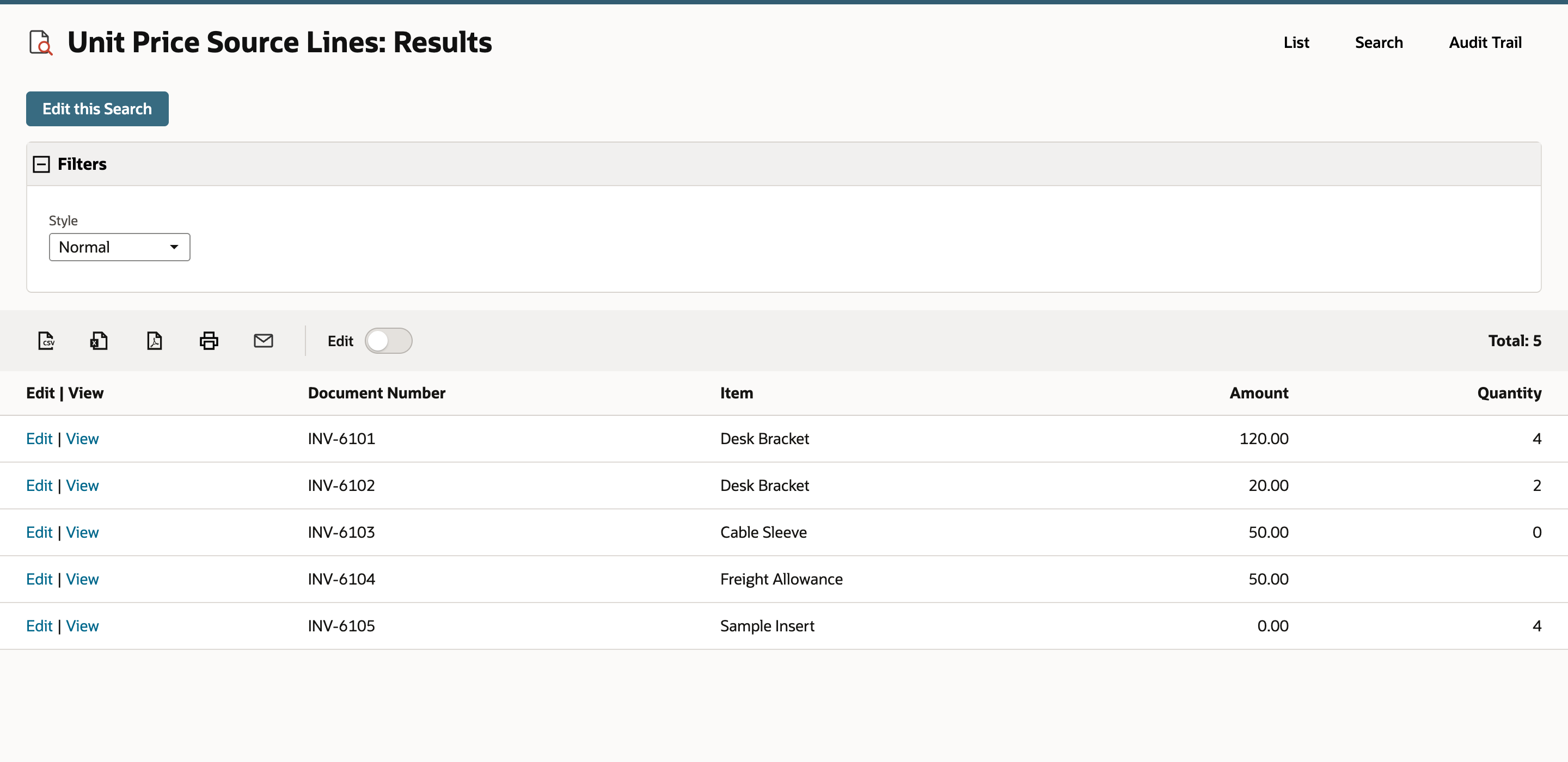Go to the List page
1568x762 pixels.
1296,42
